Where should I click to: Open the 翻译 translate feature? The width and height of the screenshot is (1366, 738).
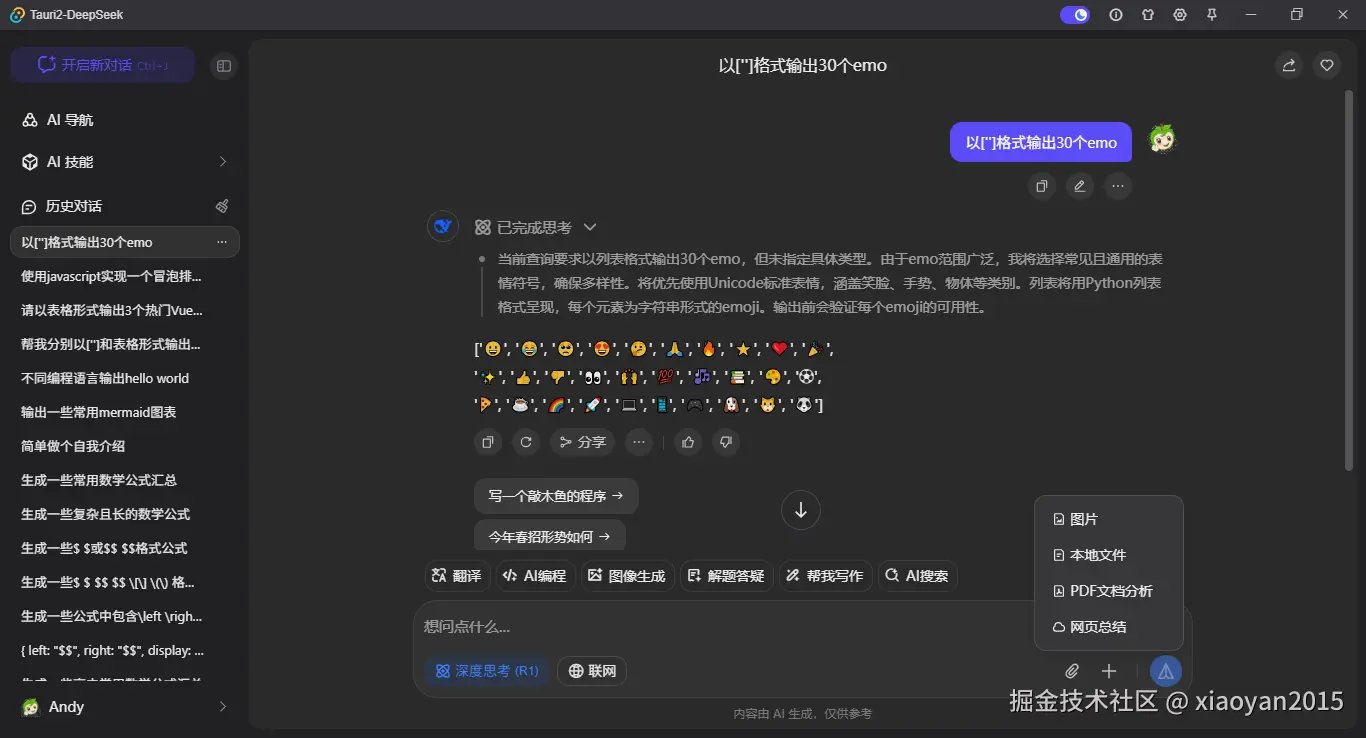456,575
